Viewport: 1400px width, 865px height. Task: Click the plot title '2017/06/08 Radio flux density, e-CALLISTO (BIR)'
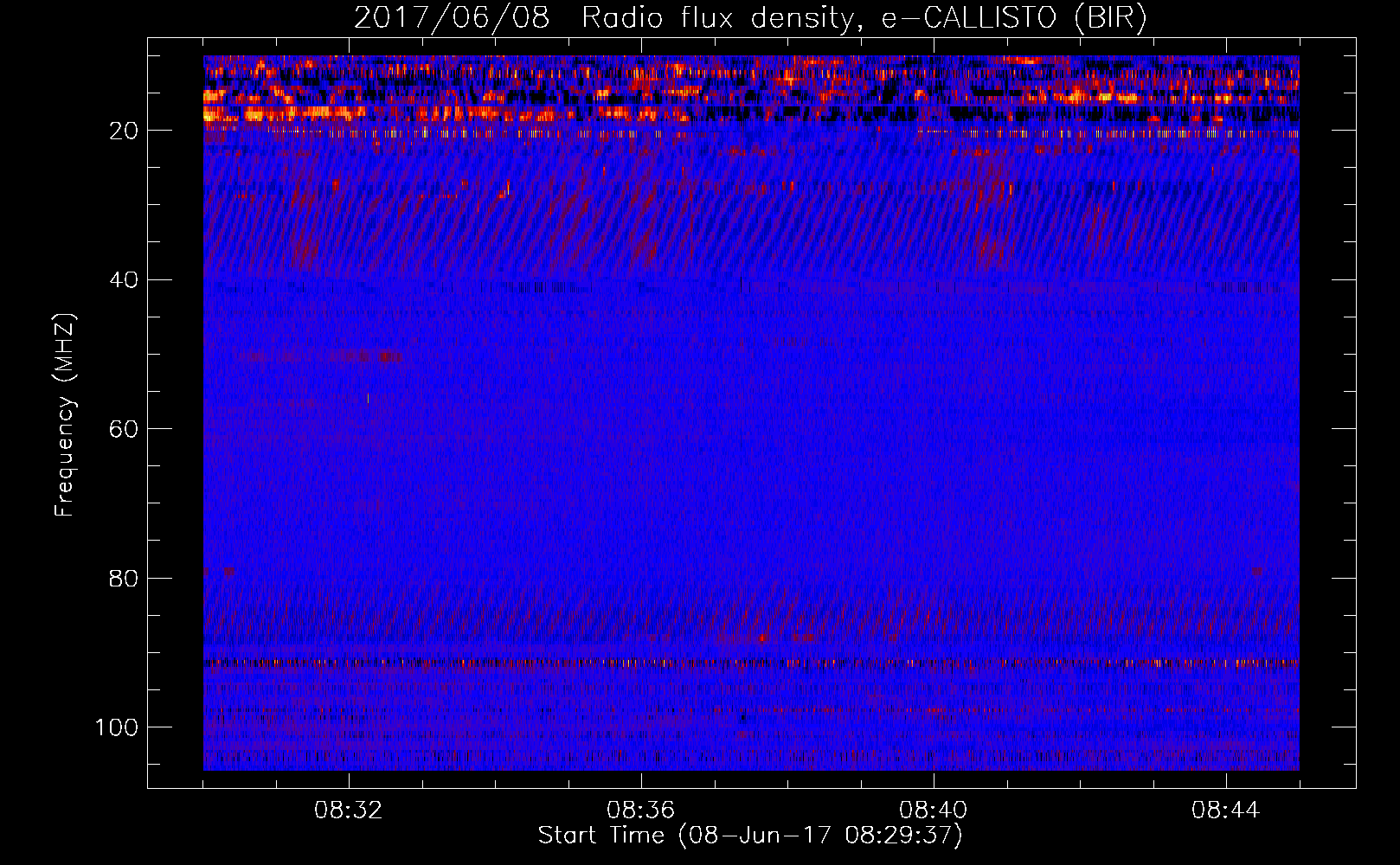point(750,18)
